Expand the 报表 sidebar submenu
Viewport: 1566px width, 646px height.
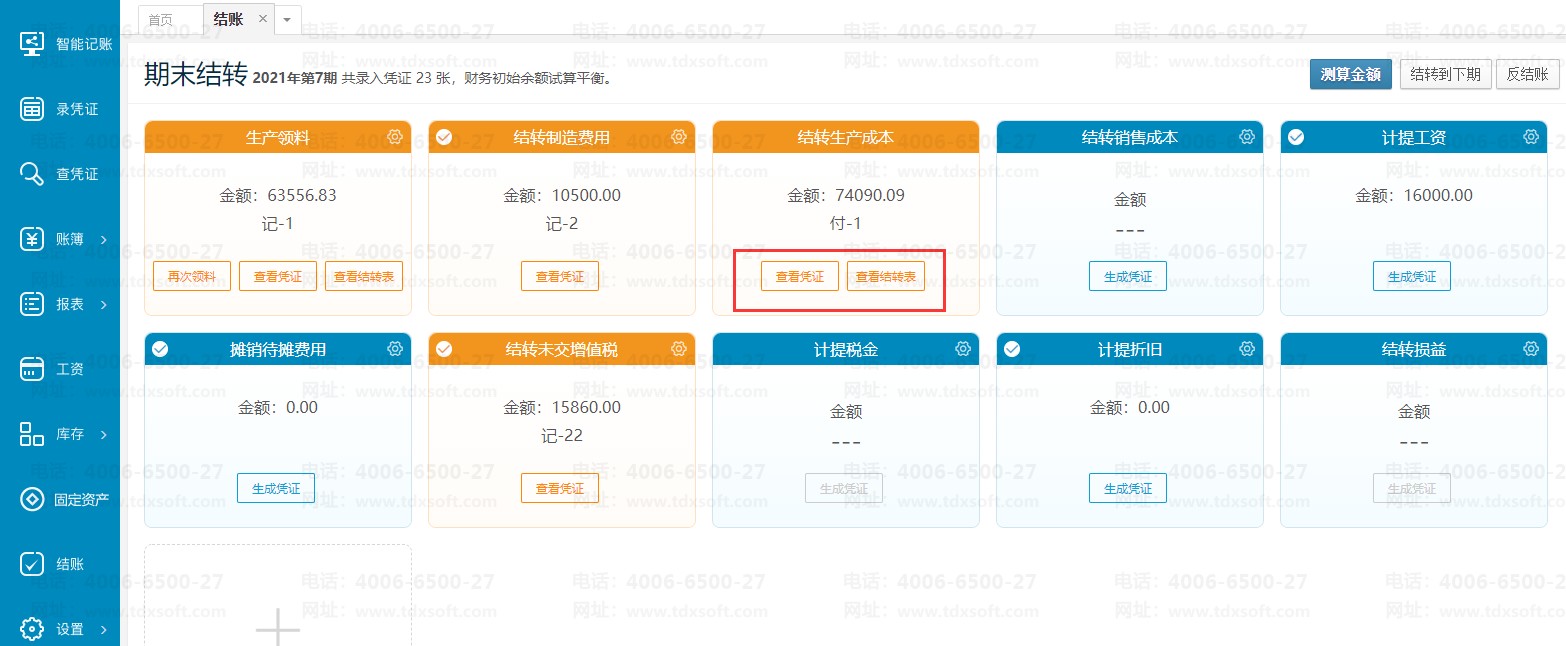pyautogui.click(x=103, y=304)
